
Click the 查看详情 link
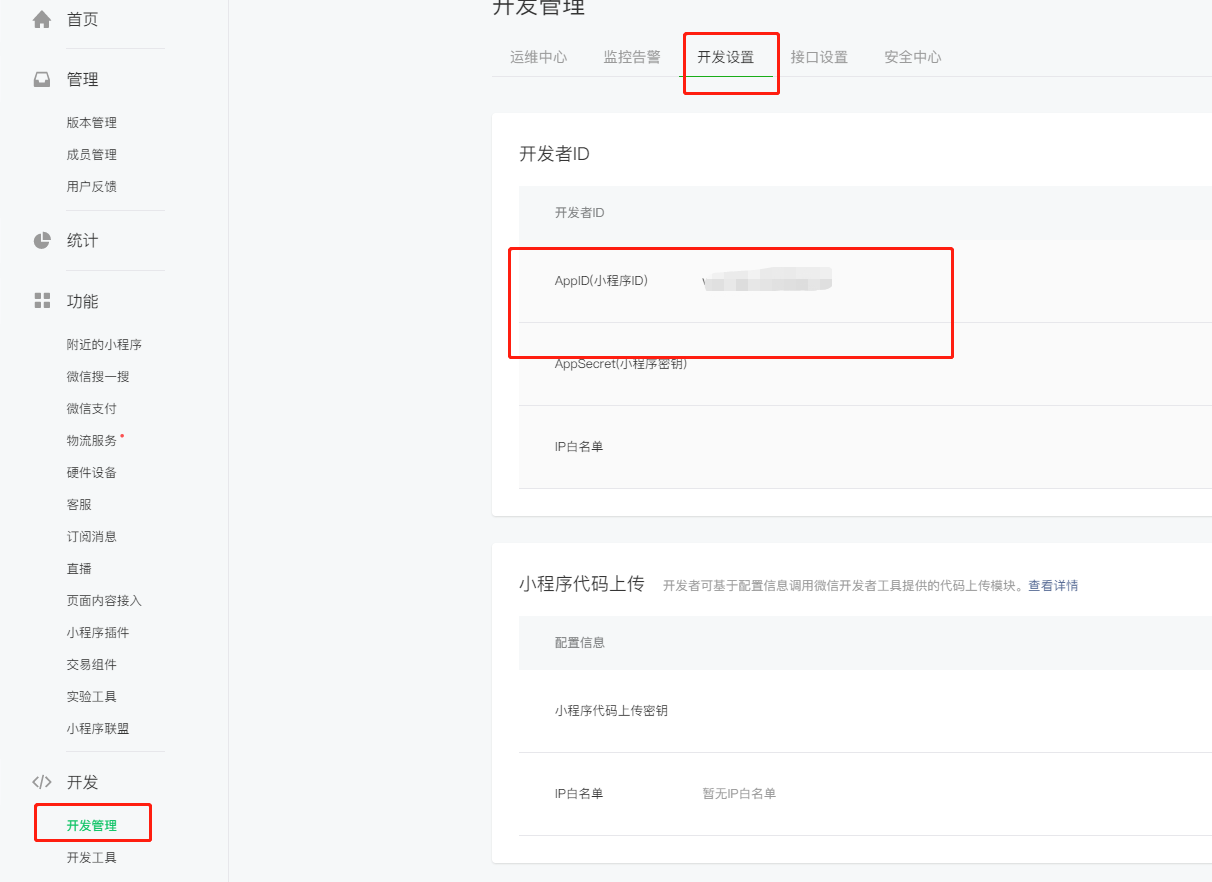click(x=1053, y=586)
